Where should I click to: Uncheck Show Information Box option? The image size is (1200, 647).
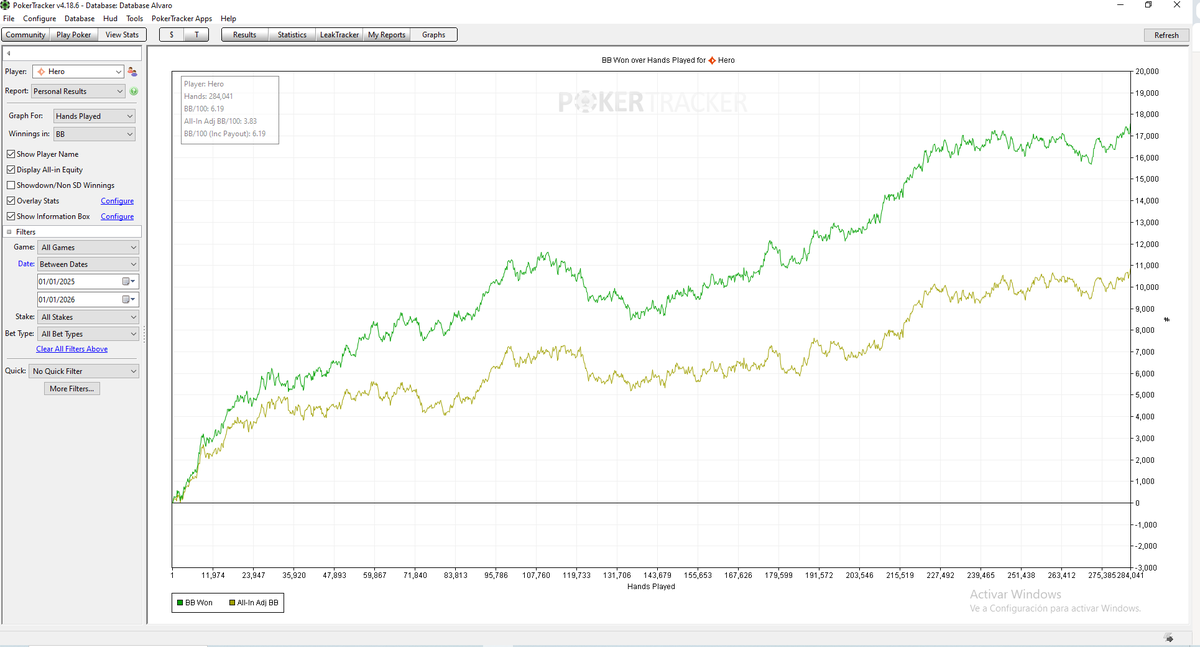pyautogui.click(x=10, y=216)
